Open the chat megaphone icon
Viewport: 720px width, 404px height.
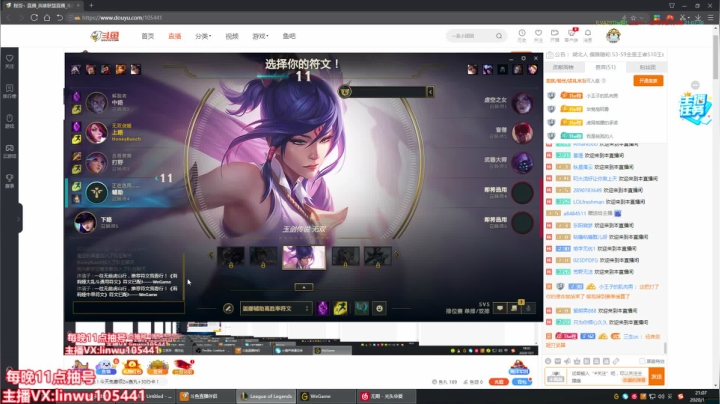tap(567, 361)
